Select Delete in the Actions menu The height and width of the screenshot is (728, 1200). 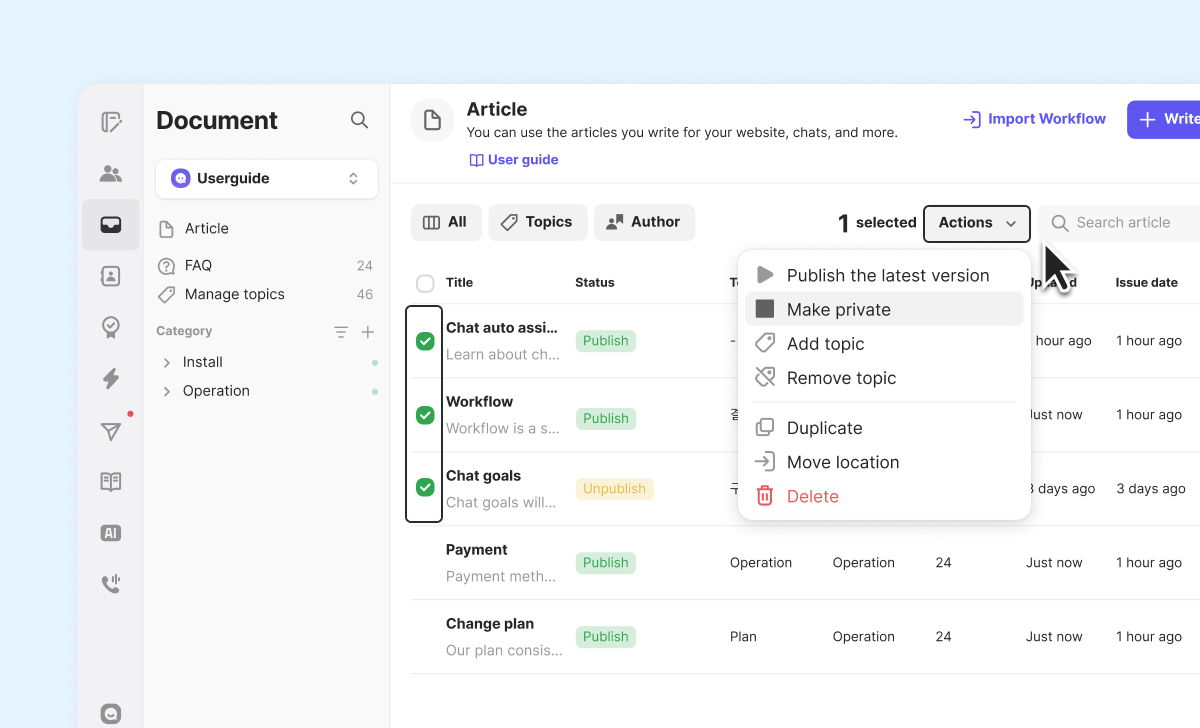pyautogui.click(x=812, y=496)
